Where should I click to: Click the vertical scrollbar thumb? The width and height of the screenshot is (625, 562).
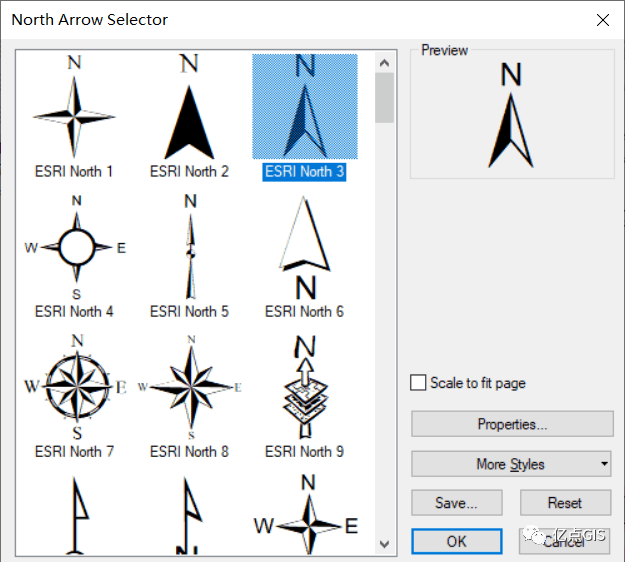(384, 98)
